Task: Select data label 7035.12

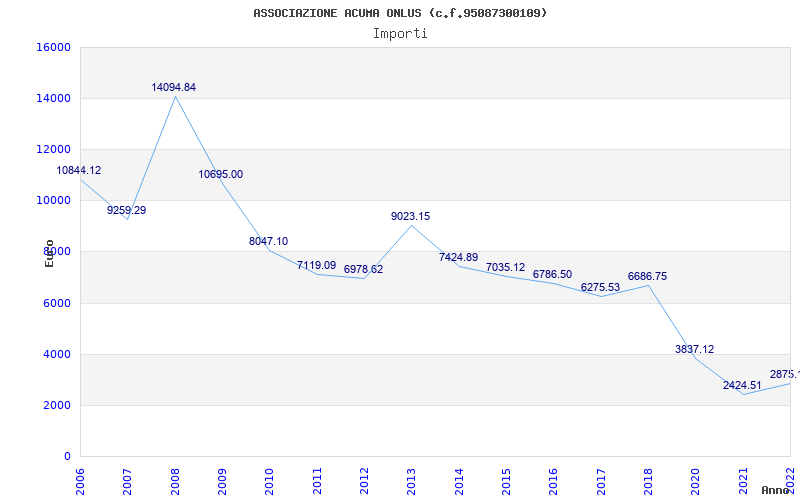Action: point(505,267)
